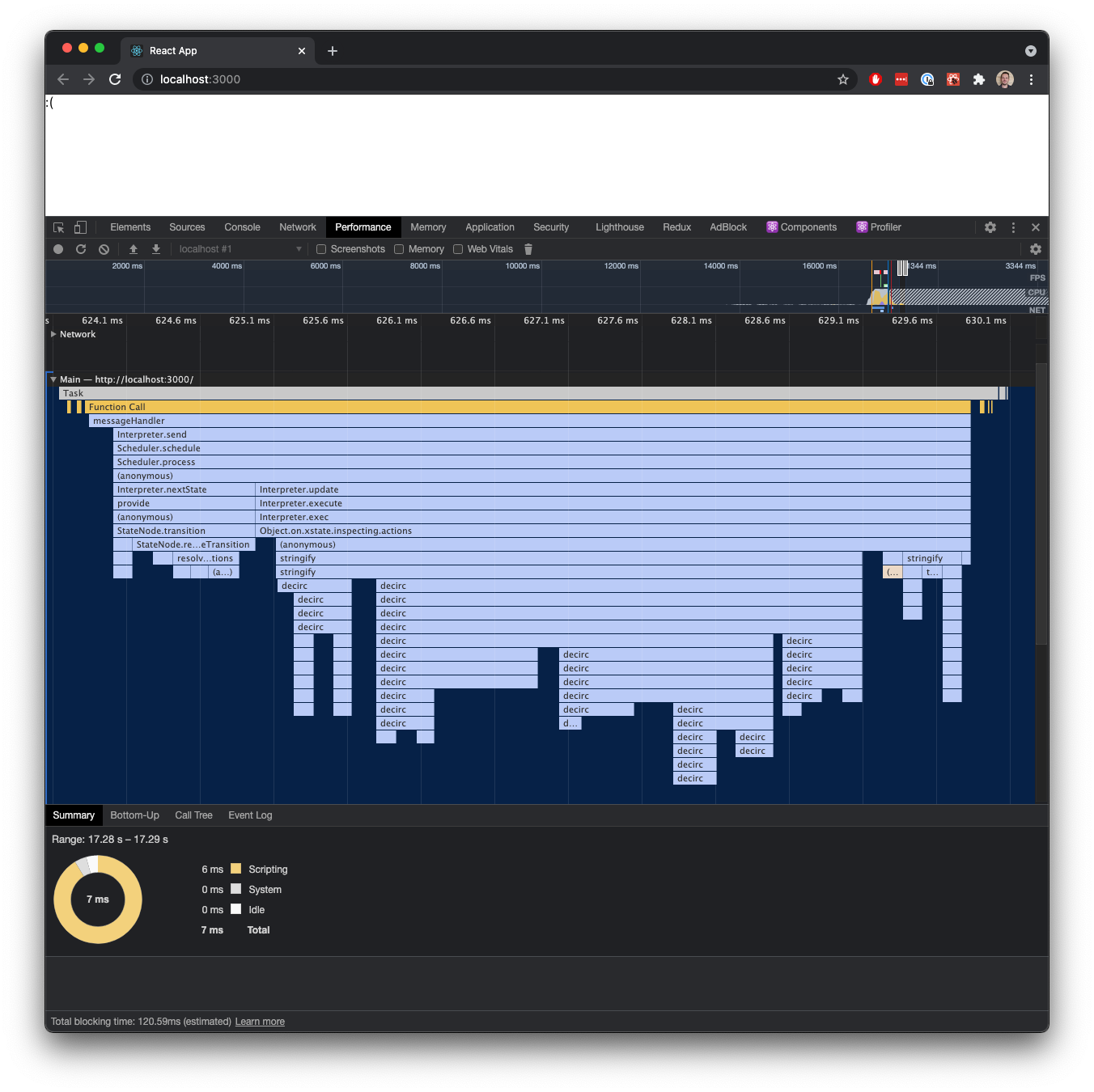Switch to the Event Log tab
The image size is (1094, 1092).
click(250, 815)
